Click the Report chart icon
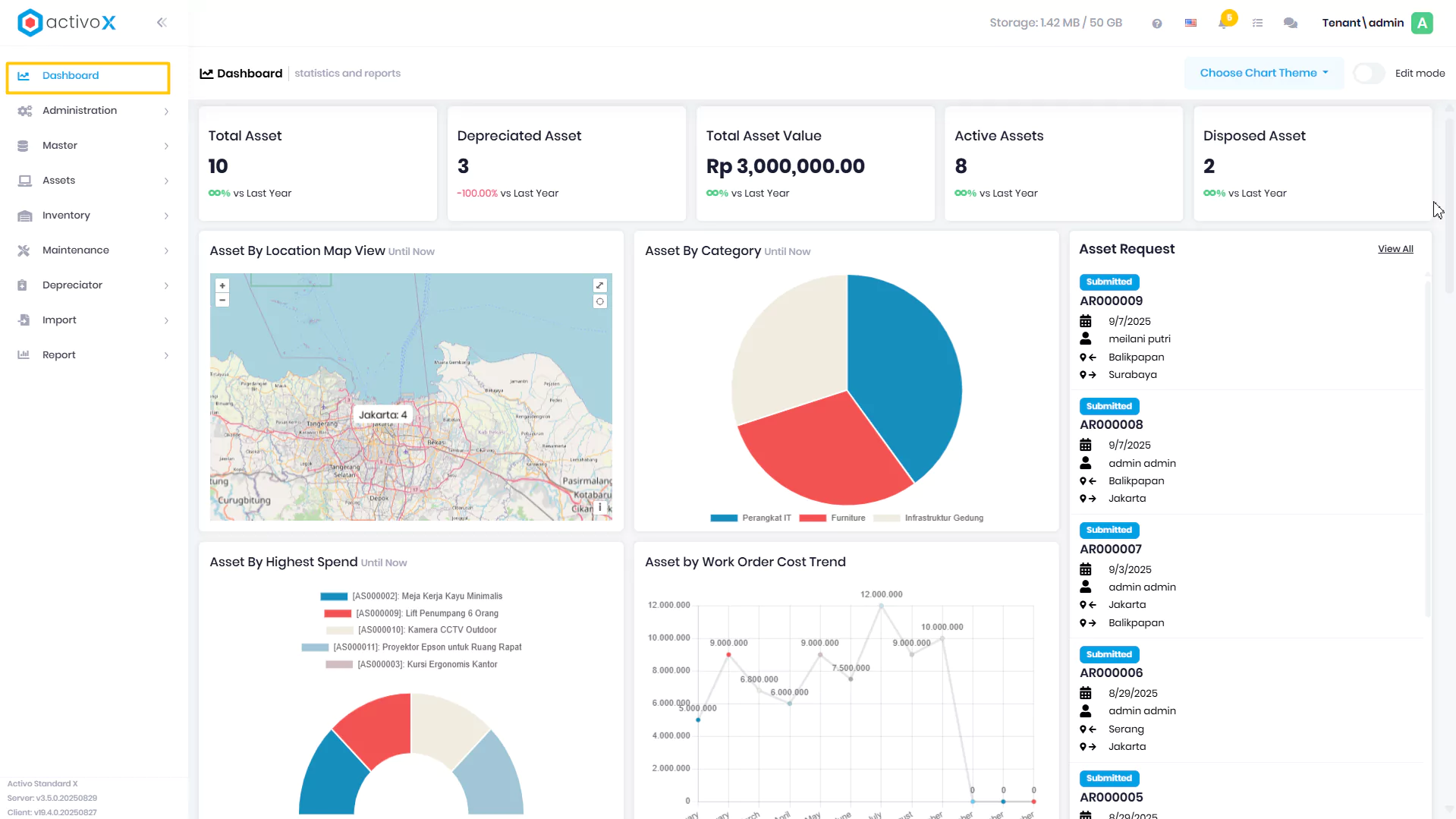 (24, 355)
